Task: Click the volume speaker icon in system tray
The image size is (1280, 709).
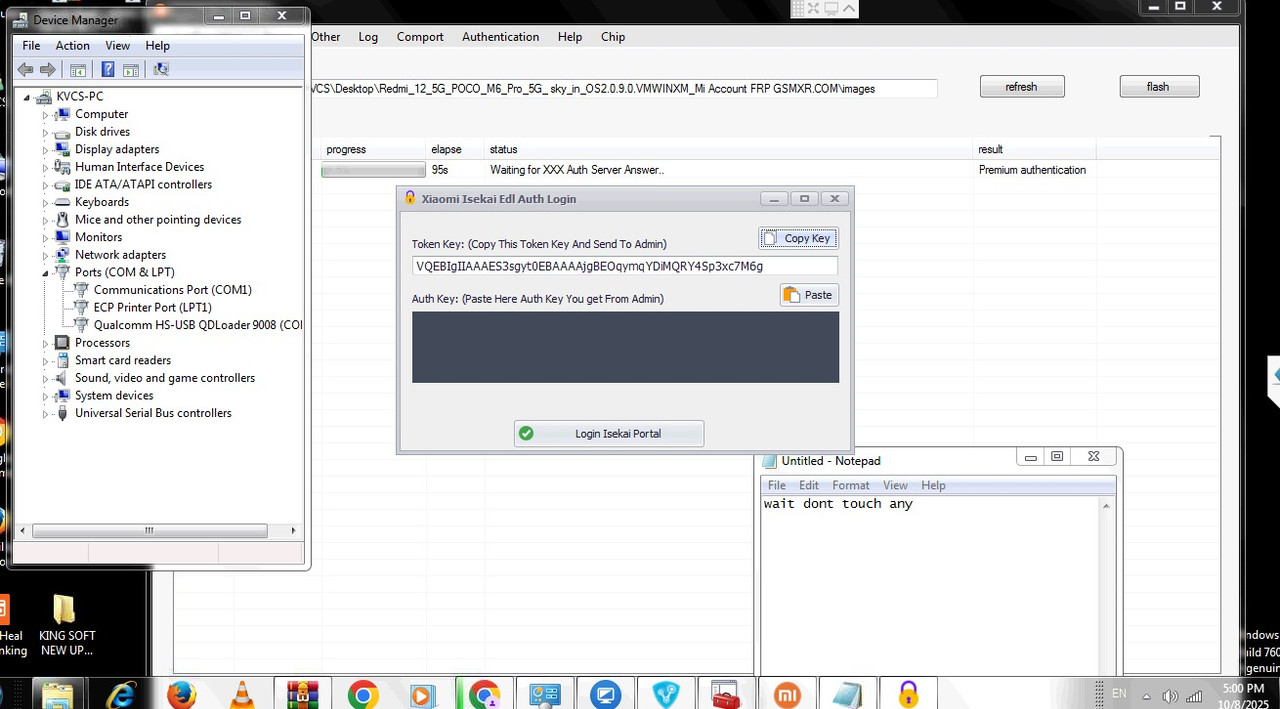Action: [x=1170, y=696]
